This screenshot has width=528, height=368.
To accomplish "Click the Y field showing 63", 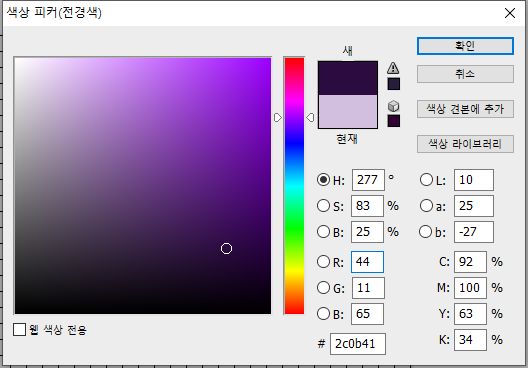I will click(x=470, y=313).
